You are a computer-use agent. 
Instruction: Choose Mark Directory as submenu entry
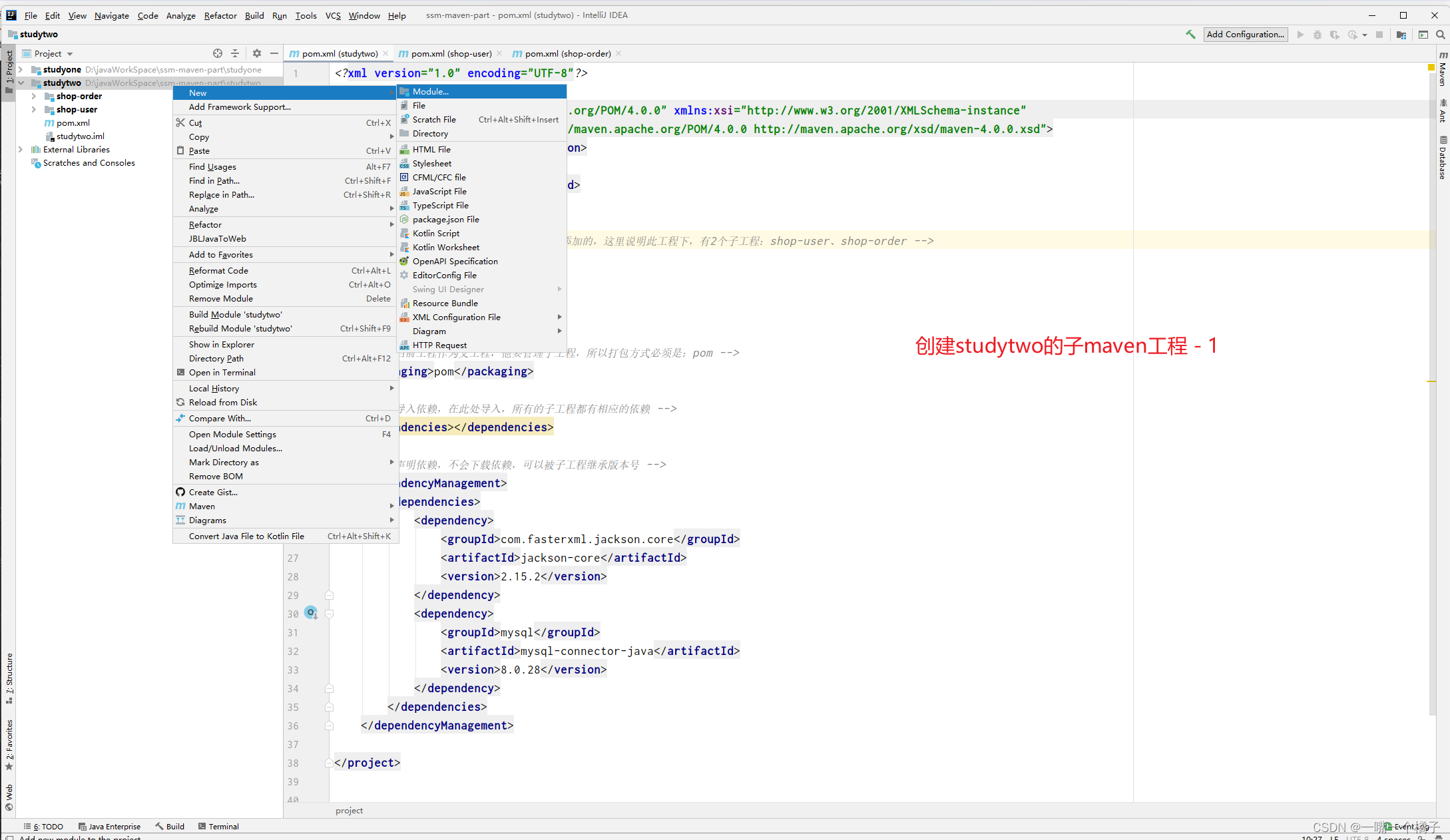(286, 462)
